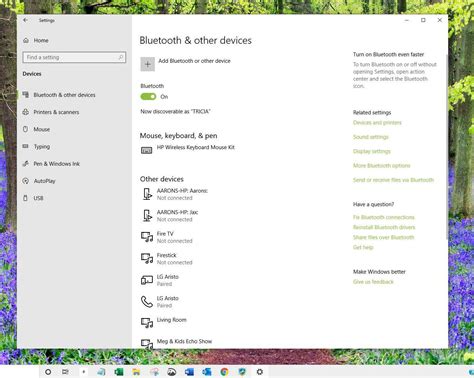Select HP Wireless Keyboard Mouse Kit keyboard icon
The image size is (474, 378).
click(x=147, y=151)
